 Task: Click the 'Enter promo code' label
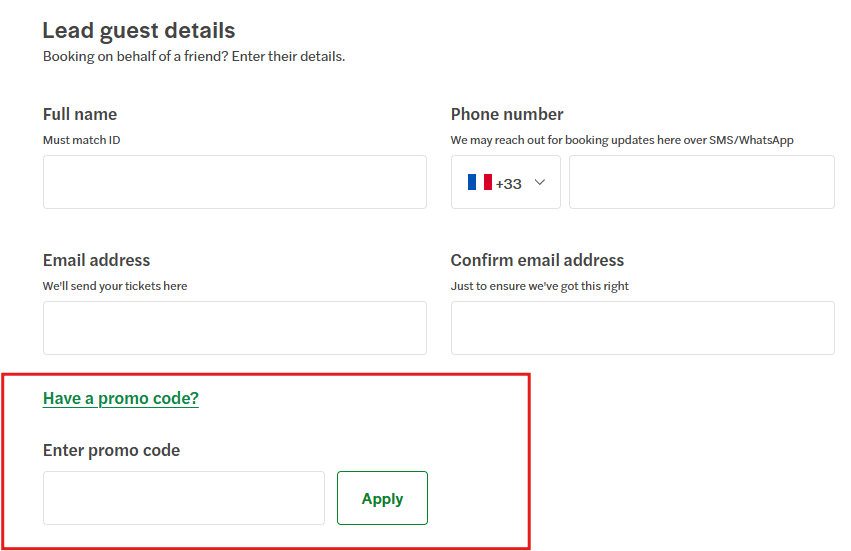tap(111, 450)
